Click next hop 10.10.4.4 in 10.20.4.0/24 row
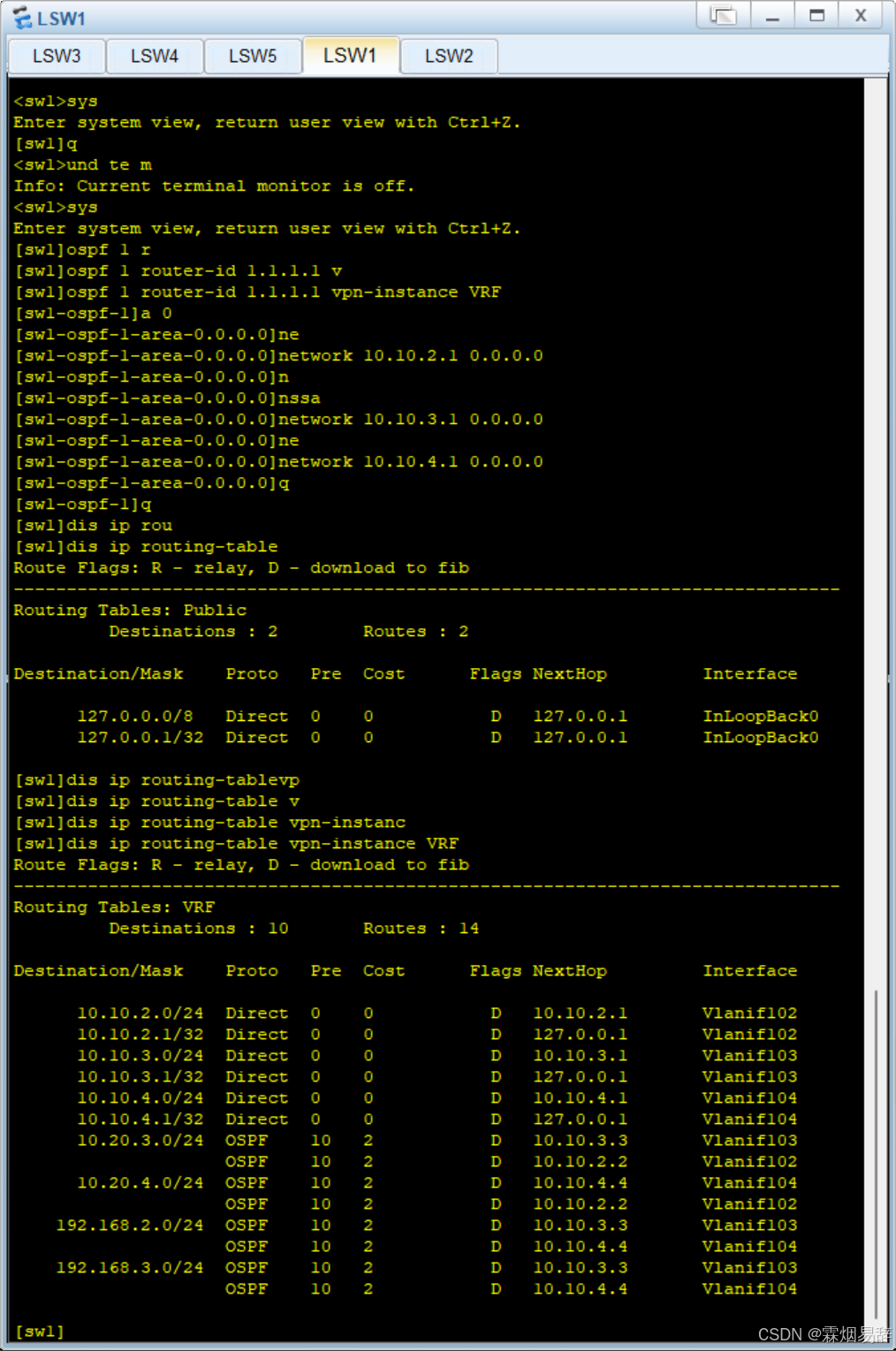 (581, 1182)
